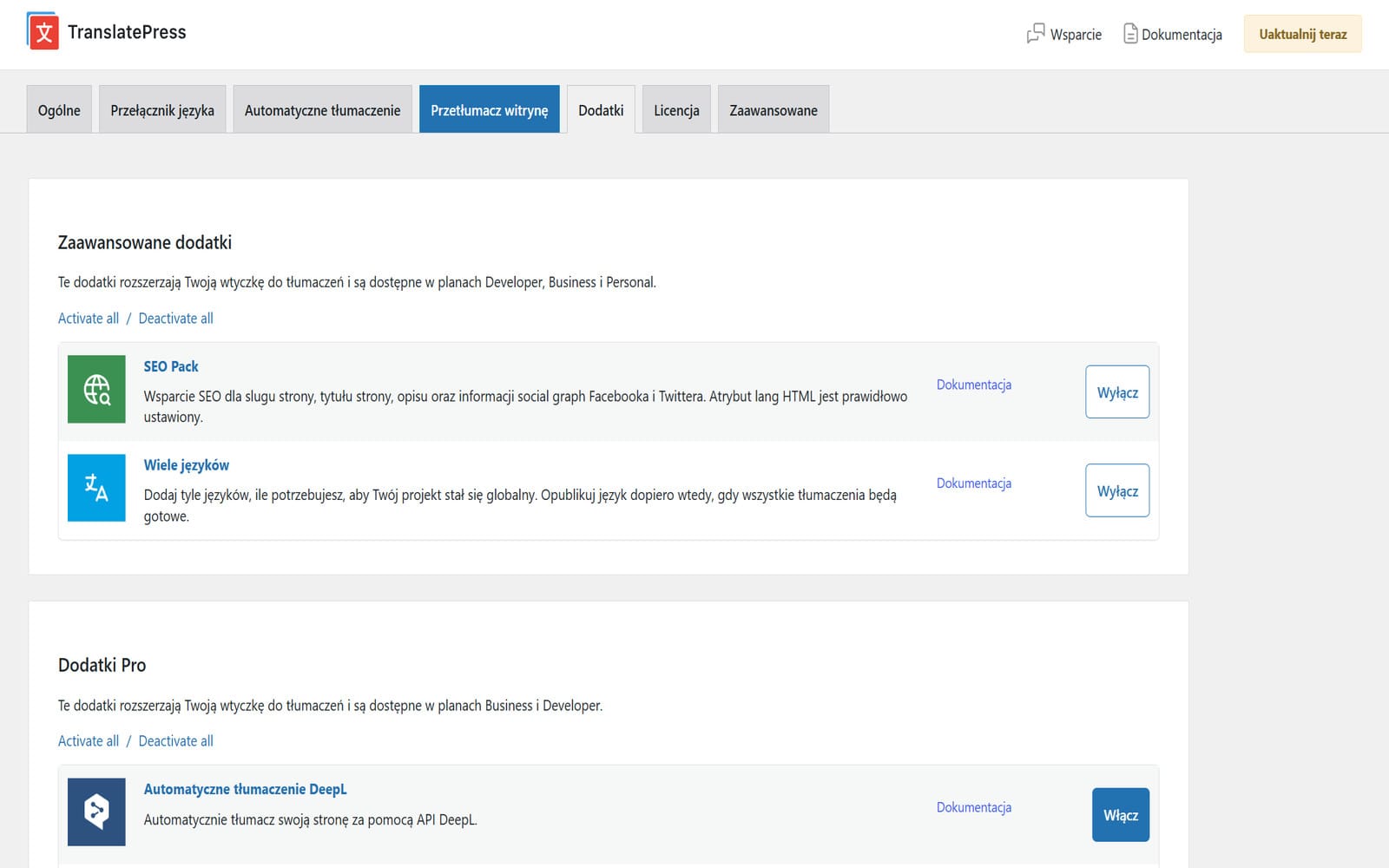The width and height of the screenshot is (1389, 868).
Task: Open the Ogólne tab
Action: [x=59, y=109]
